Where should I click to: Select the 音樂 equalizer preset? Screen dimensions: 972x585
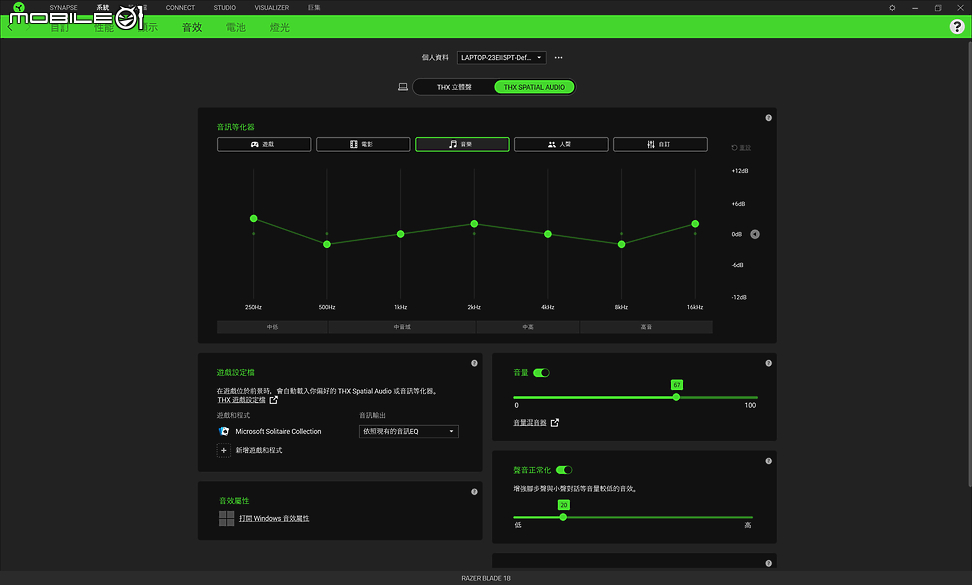pyautogui.click(x=462, y=144)
